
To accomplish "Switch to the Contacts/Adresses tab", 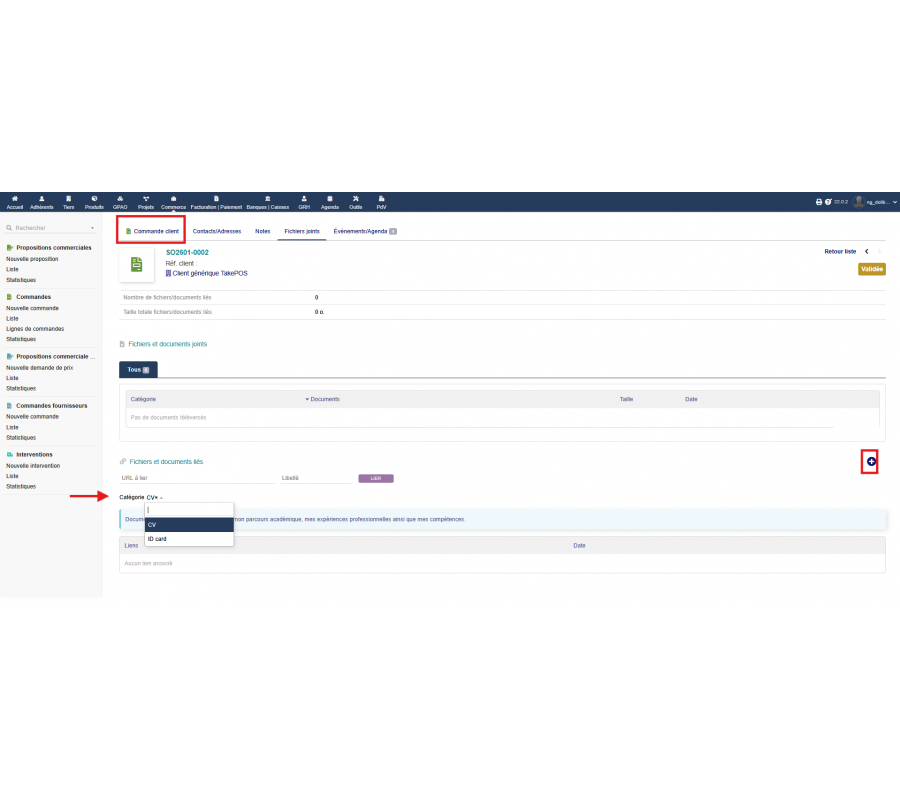I will 217,231.
